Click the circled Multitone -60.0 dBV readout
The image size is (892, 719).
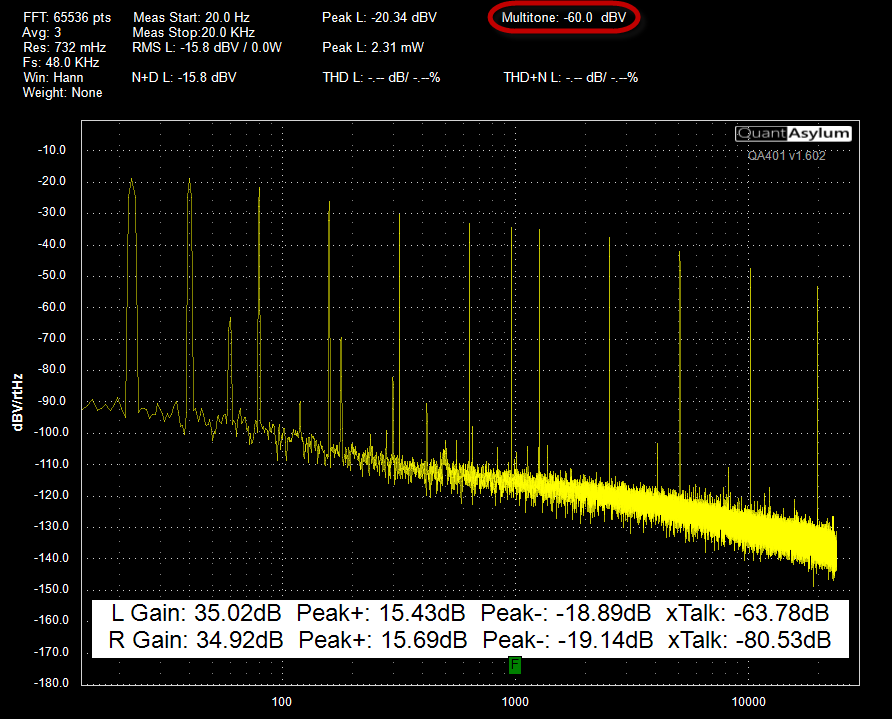point(563,16)
